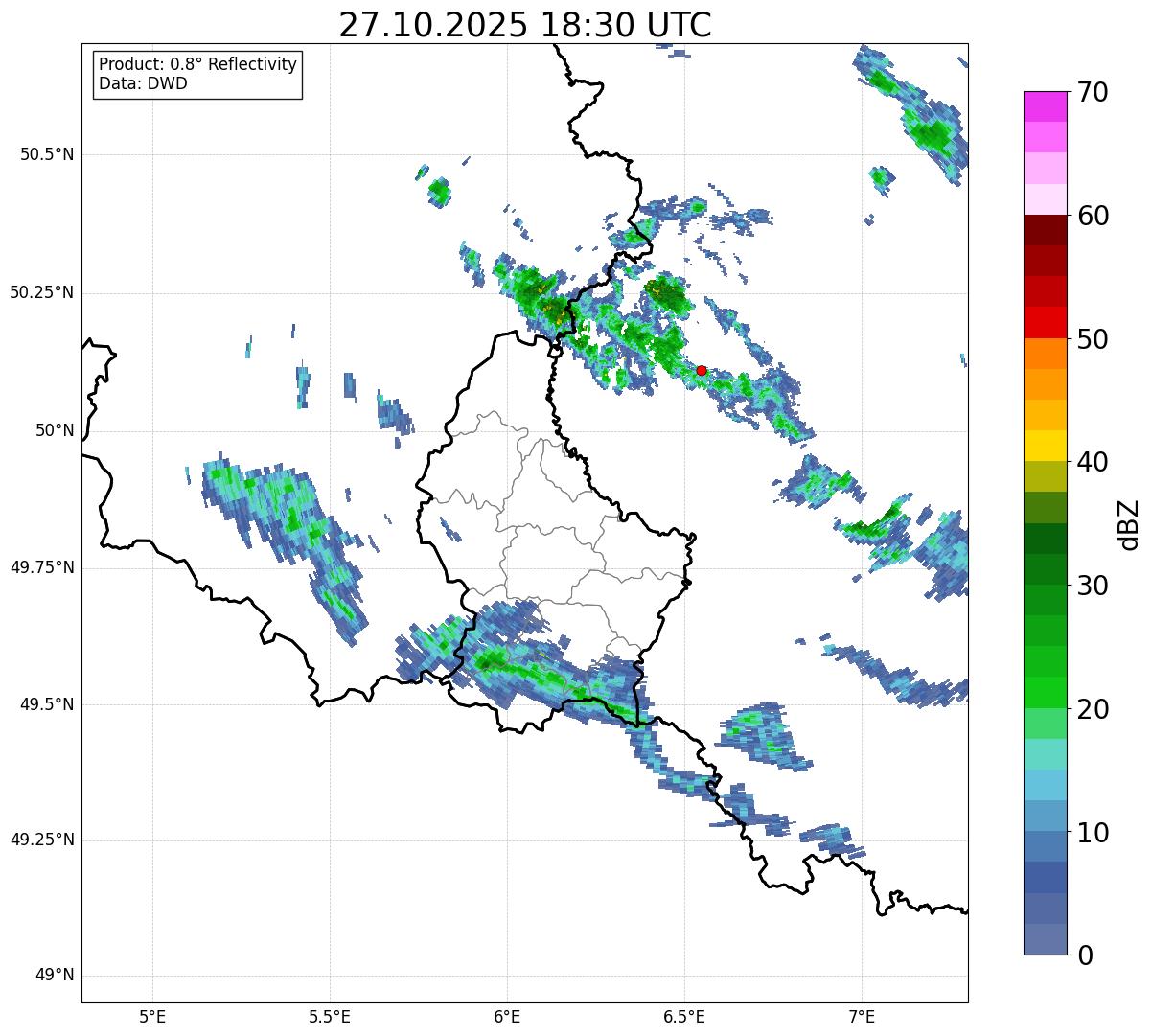Click the 50.5°N latitude label

pos(47,154)
